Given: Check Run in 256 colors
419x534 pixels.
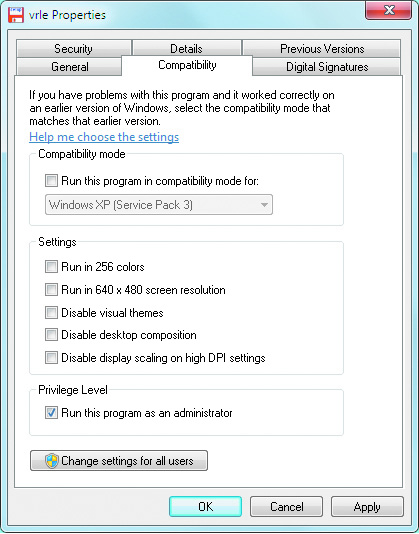Looking at the screenshot, I should [51, 267].
